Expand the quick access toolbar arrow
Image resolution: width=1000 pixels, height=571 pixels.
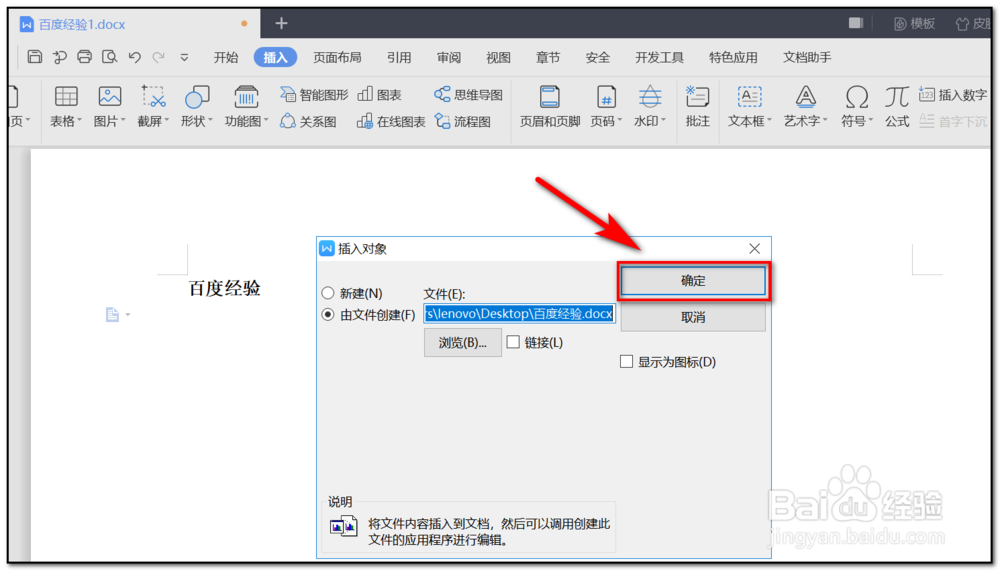[184, 57]
